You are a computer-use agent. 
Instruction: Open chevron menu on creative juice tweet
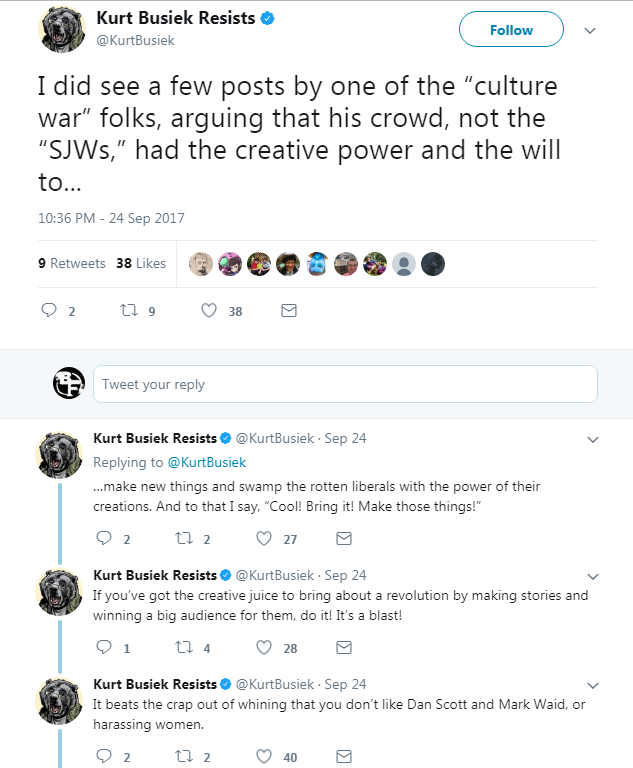[593, 576]
